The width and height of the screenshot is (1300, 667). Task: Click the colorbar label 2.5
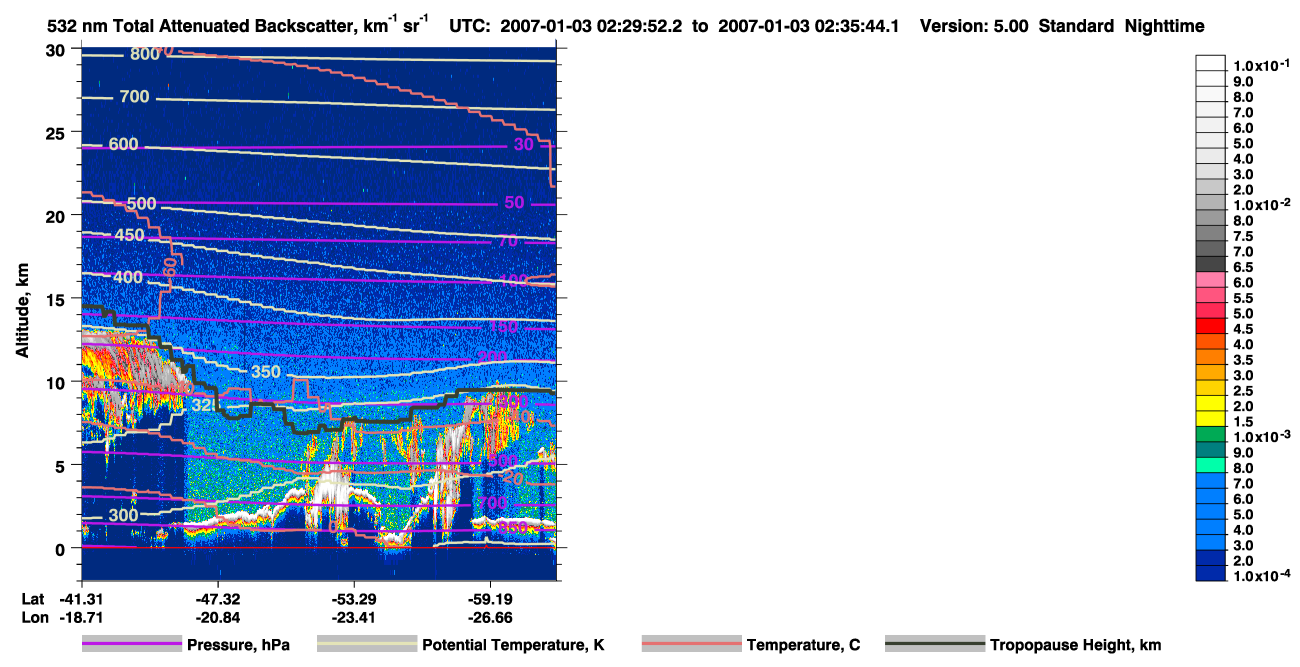pos(1243,391)
